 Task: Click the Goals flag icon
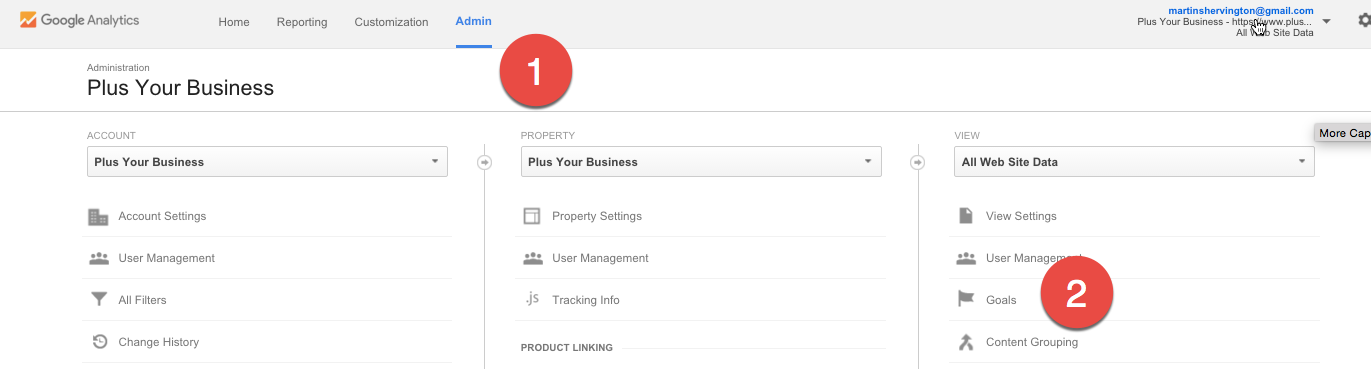[x=966, y=300]
